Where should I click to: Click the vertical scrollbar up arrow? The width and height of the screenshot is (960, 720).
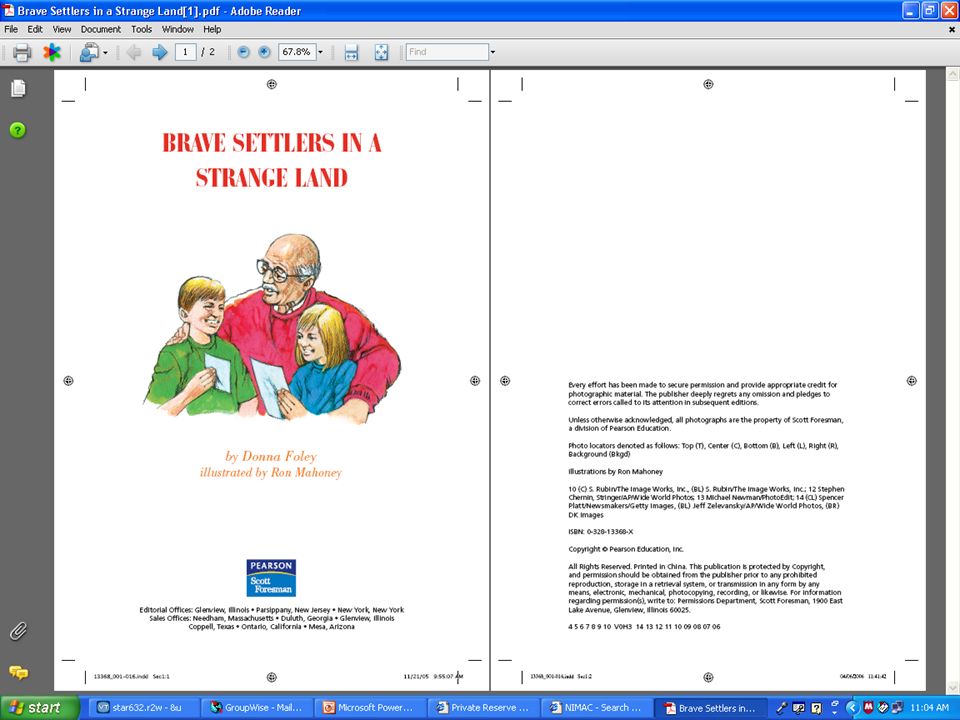[x=953, y=75]
